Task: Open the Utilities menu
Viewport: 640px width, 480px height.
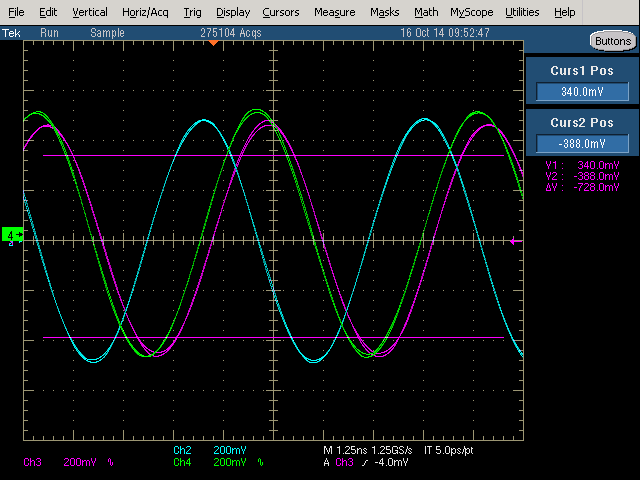Action: pos(522,12)
